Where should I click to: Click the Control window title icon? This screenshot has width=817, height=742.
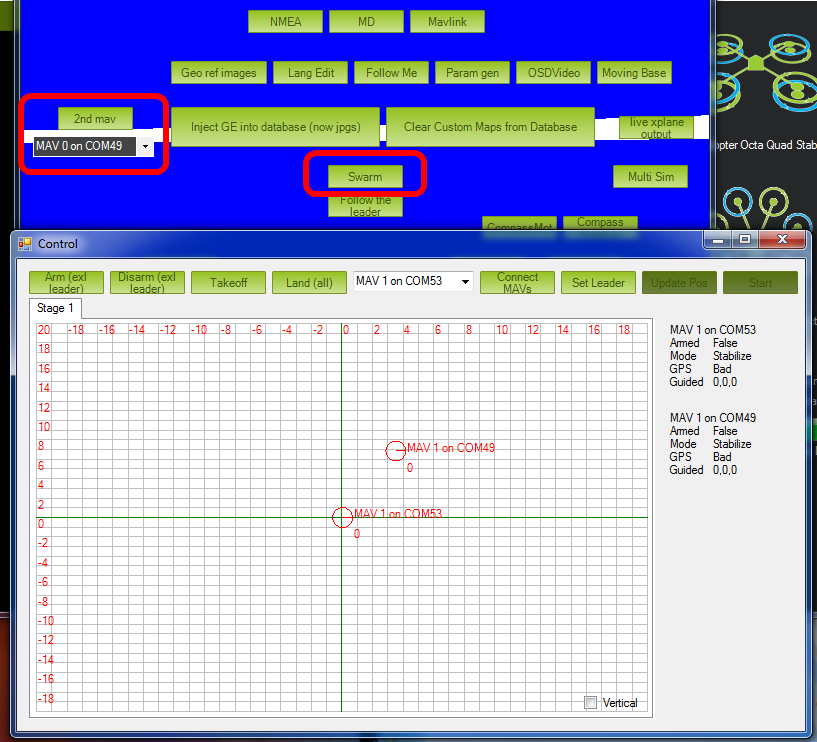[x=25, y=243]
